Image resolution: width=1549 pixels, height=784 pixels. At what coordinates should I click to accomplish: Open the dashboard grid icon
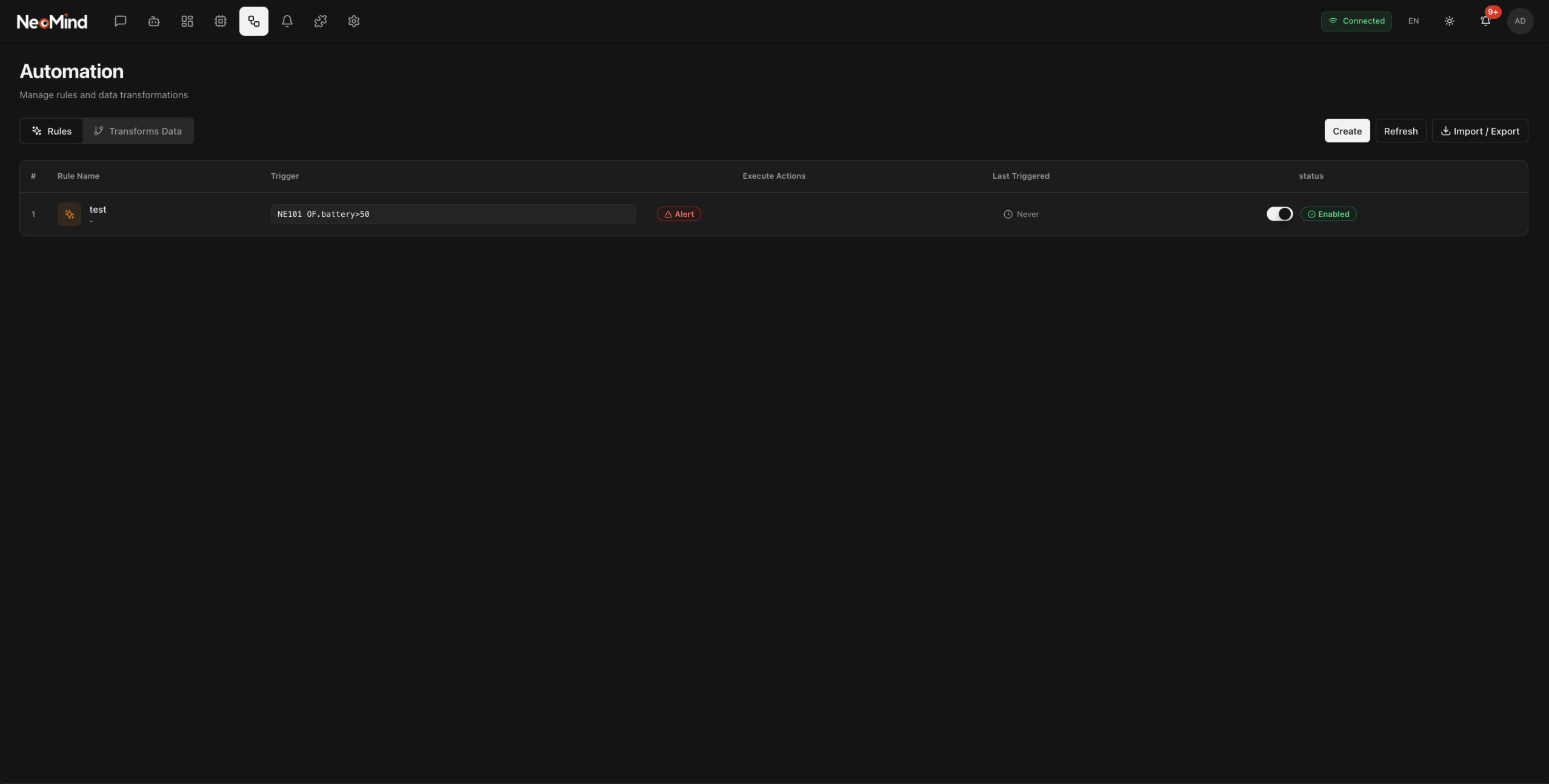coord(187,21)
